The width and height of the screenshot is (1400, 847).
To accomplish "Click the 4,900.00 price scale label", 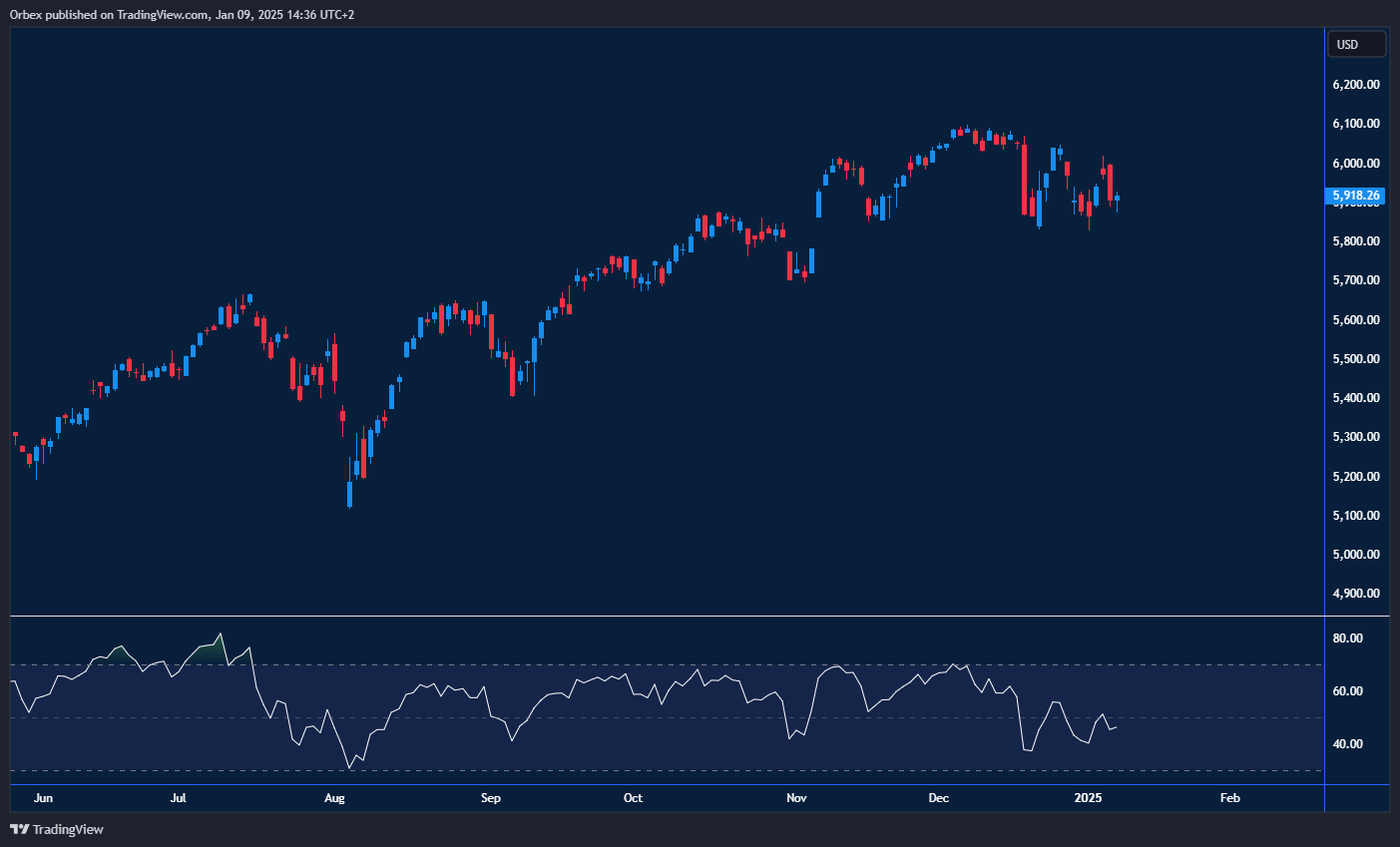I will (x=1356, y=594).
